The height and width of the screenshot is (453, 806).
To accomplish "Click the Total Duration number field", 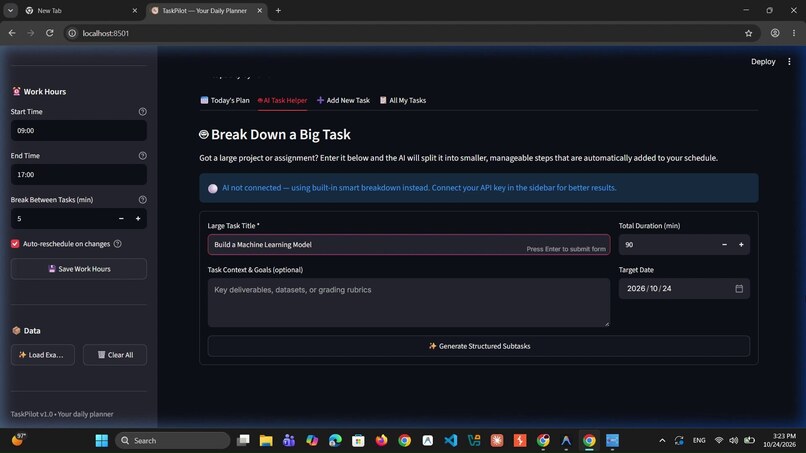I will point(667,245).
